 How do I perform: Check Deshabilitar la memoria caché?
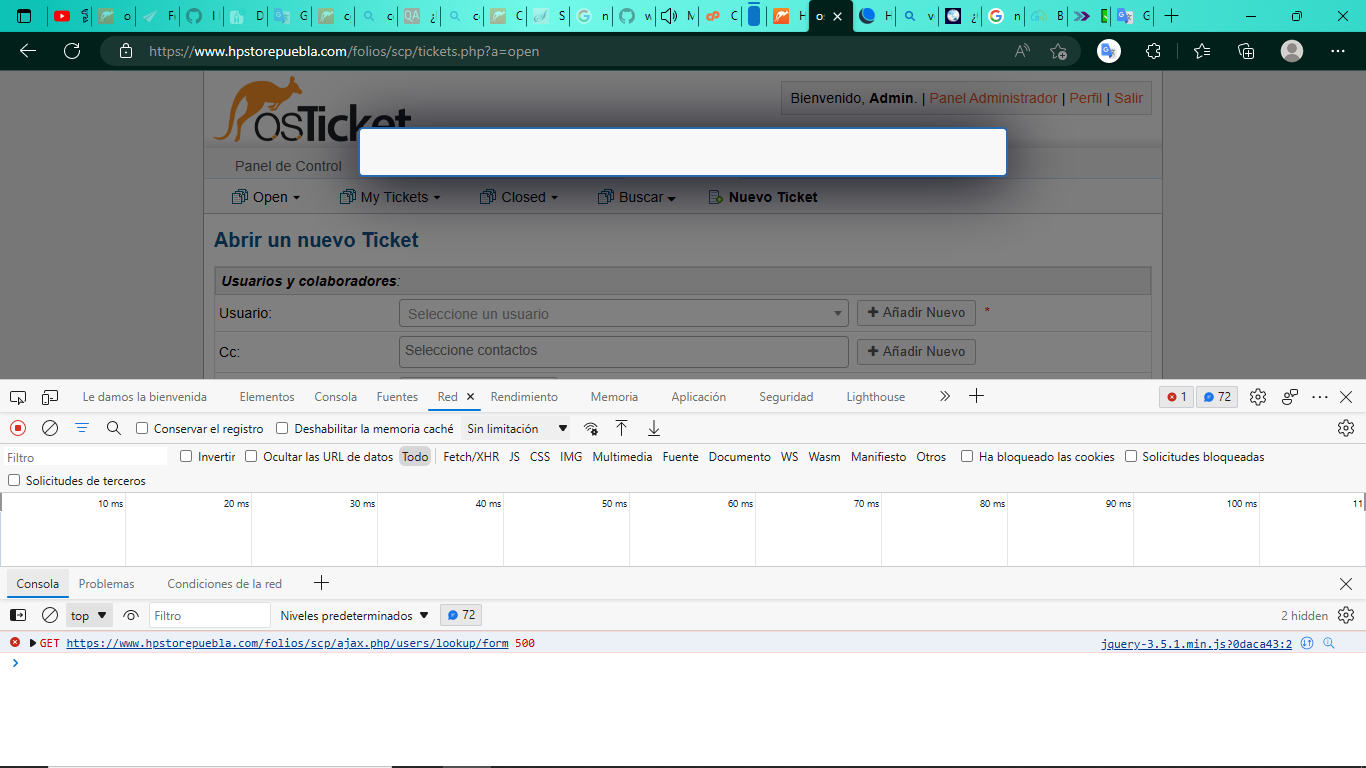tap(283, 428)
